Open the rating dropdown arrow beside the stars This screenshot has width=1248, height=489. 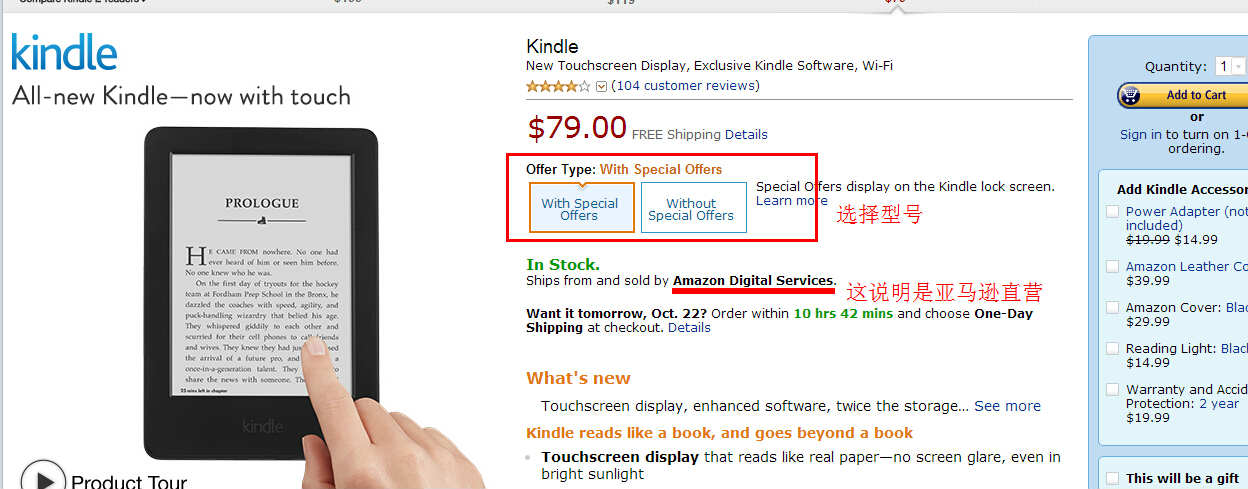(x=601, y=86)
